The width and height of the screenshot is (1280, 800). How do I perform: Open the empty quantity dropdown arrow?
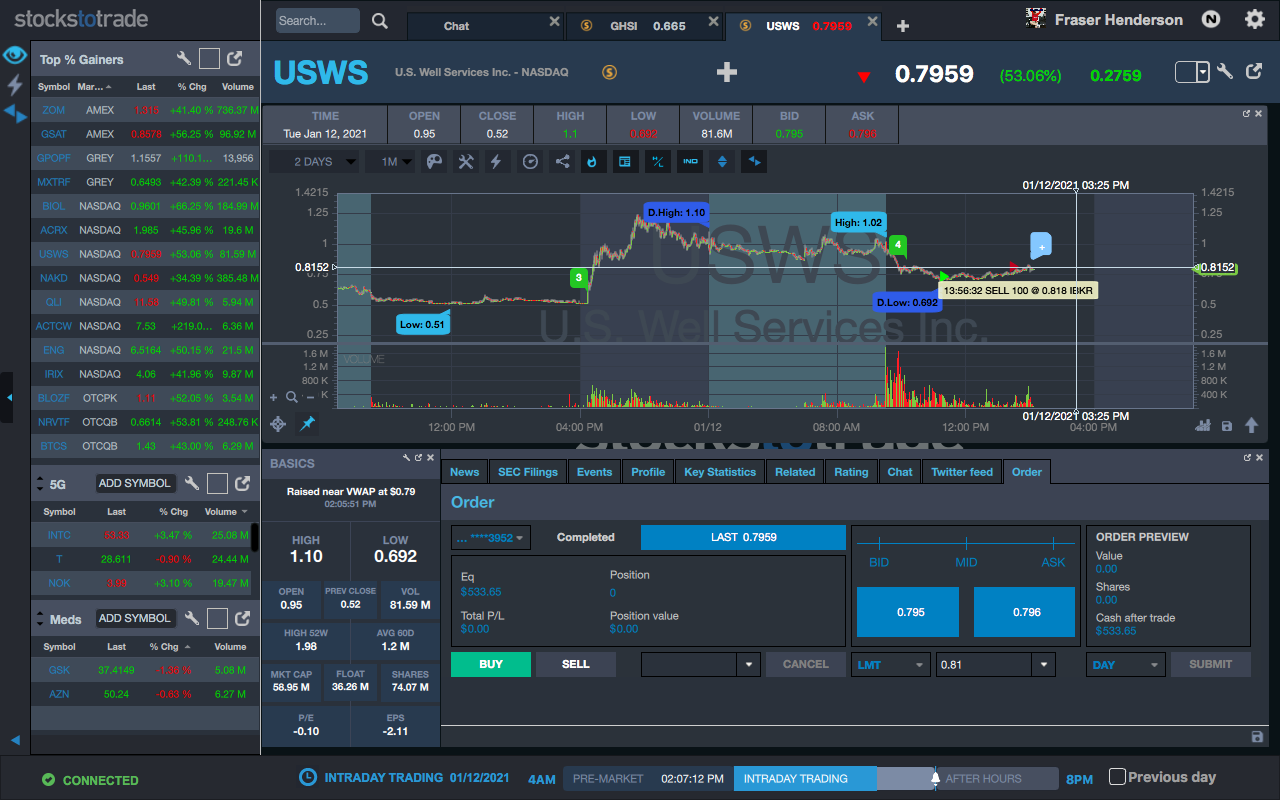click(749, 664)
